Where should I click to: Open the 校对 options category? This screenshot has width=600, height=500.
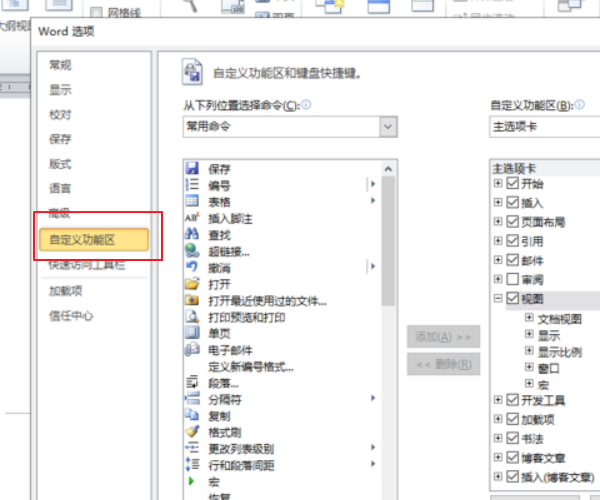coord(60,114)
